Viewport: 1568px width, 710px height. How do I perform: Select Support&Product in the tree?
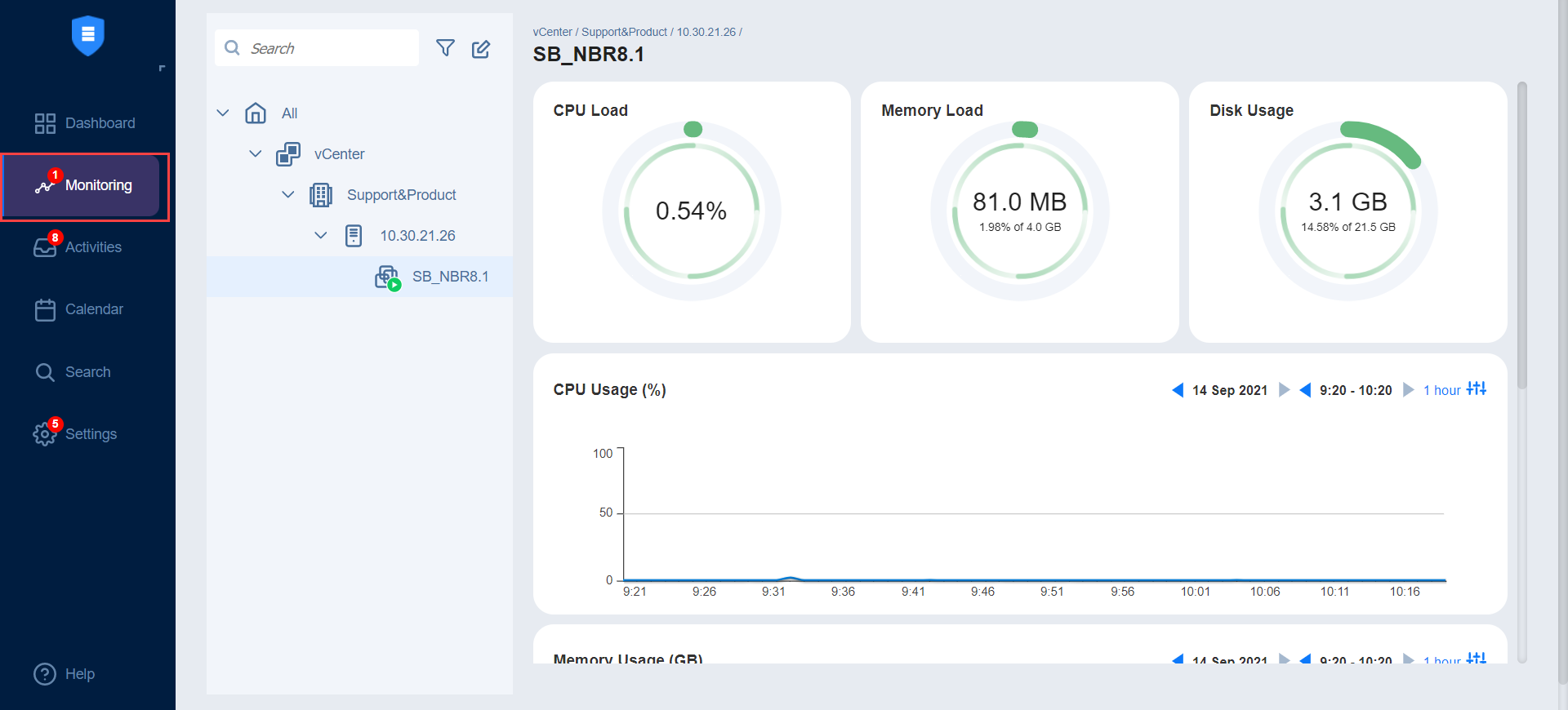point(401,195)
